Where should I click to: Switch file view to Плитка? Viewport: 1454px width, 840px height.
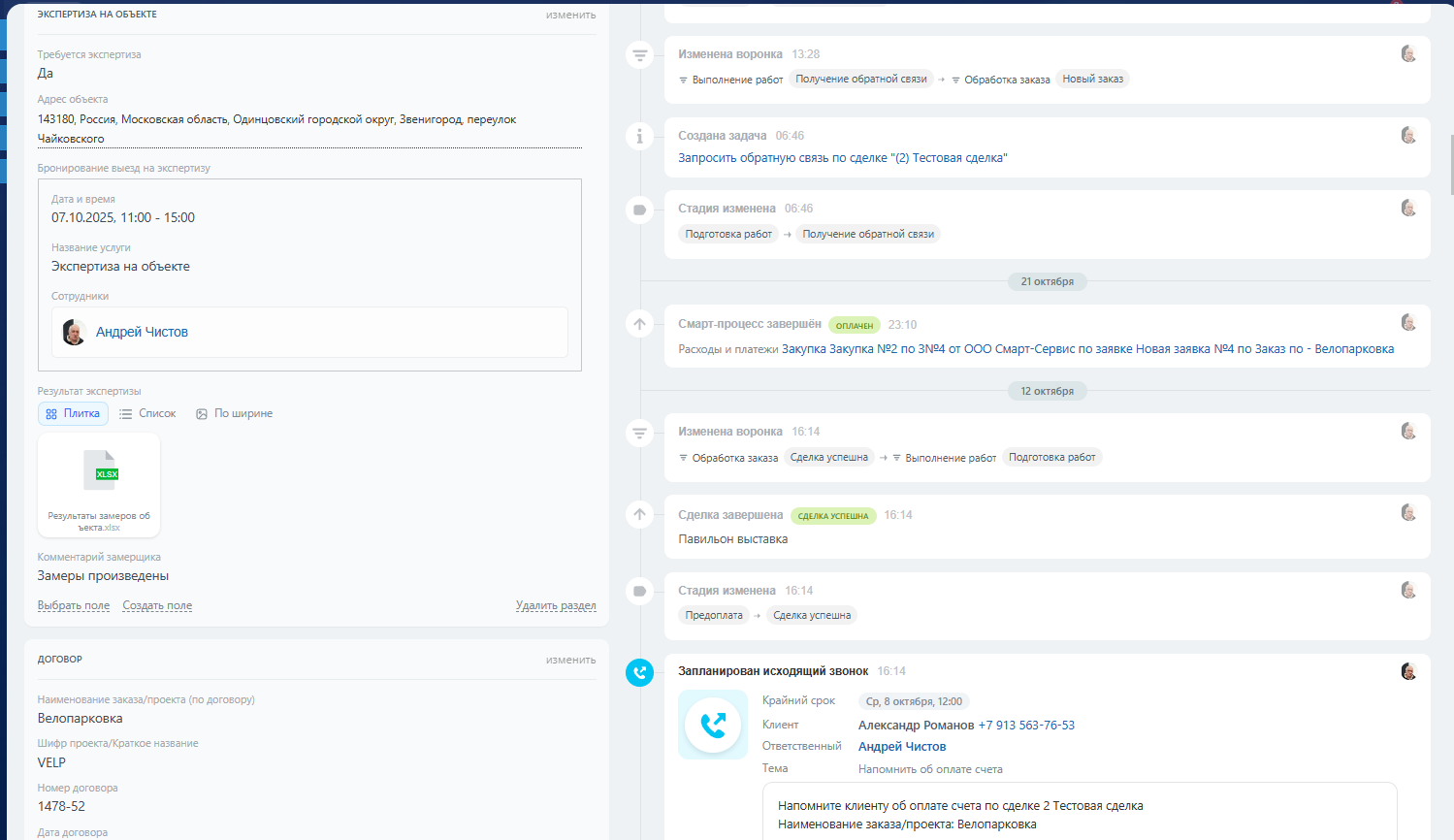pyautogui.click(x=73, y=413)
